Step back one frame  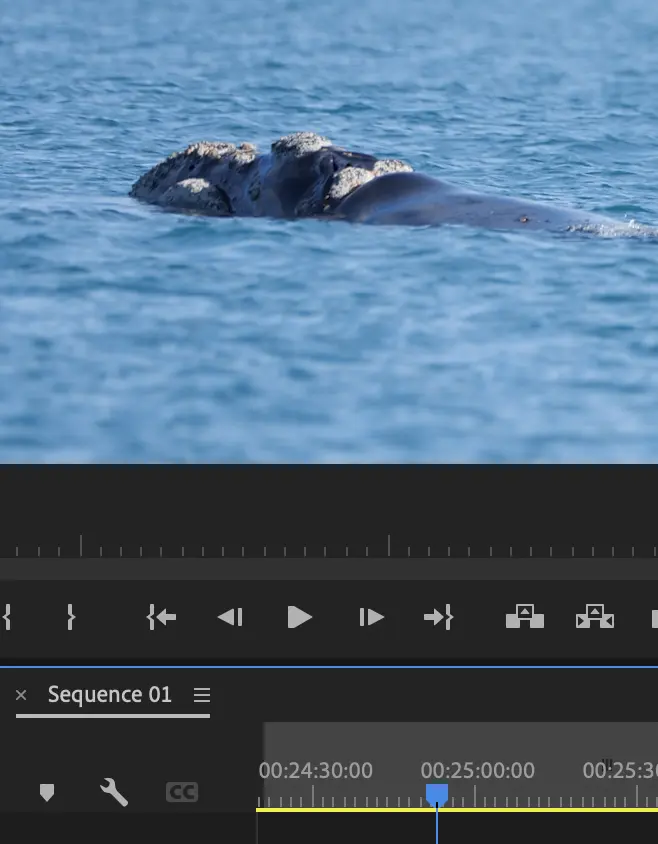click(230, 617)
